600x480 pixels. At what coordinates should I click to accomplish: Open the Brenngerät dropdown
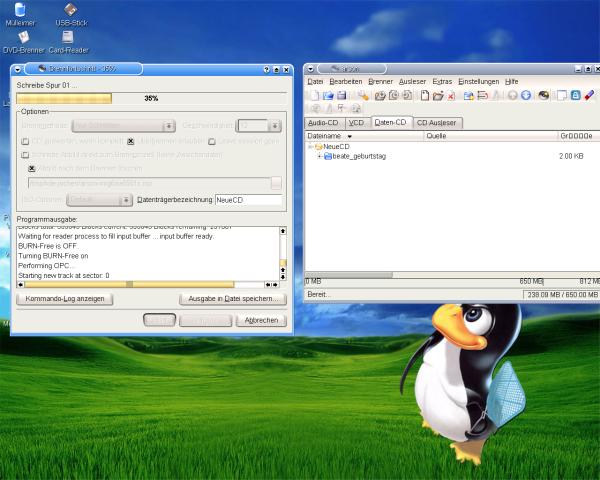(126, 126)
